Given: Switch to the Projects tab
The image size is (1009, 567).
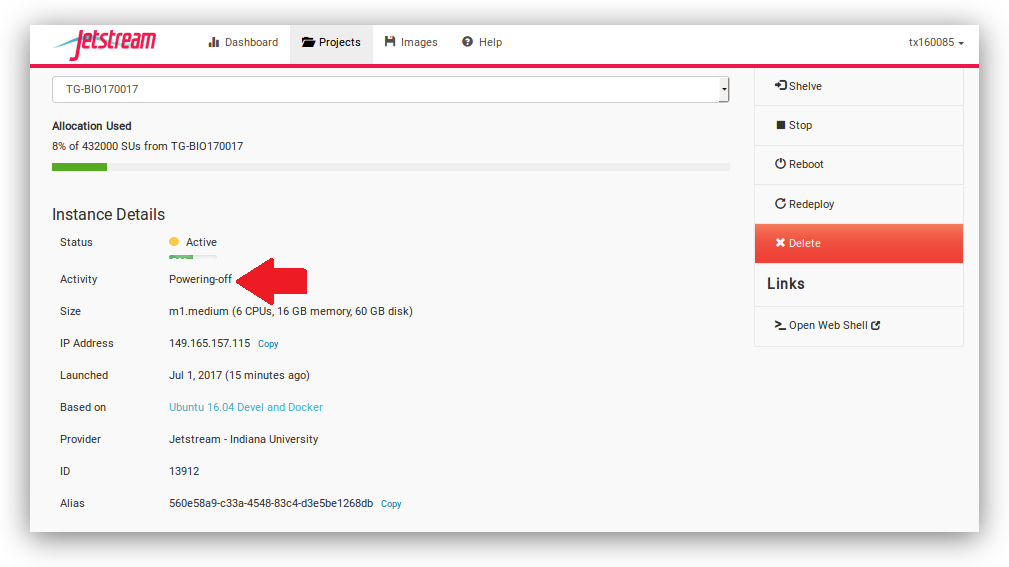Looking at the screenshot, I should coord(331,43).
